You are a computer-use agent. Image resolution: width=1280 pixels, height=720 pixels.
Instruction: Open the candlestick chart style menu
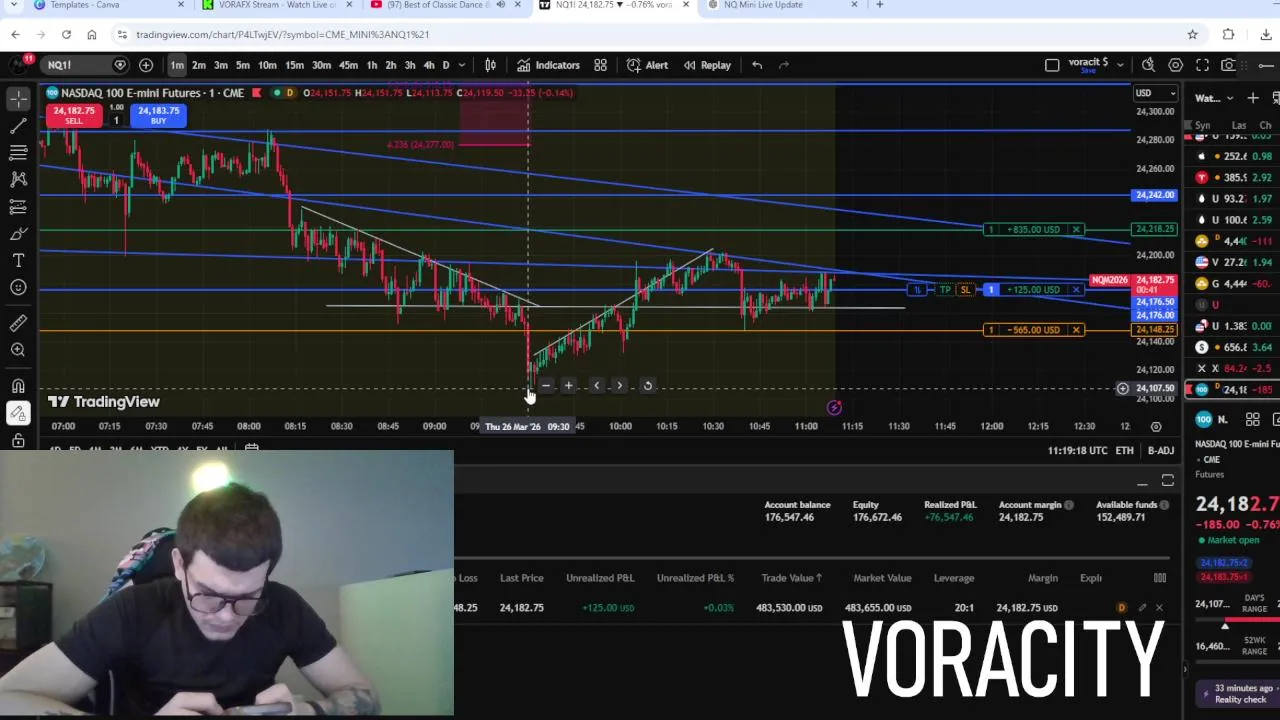pyautogui.click(x=491, y=65)
